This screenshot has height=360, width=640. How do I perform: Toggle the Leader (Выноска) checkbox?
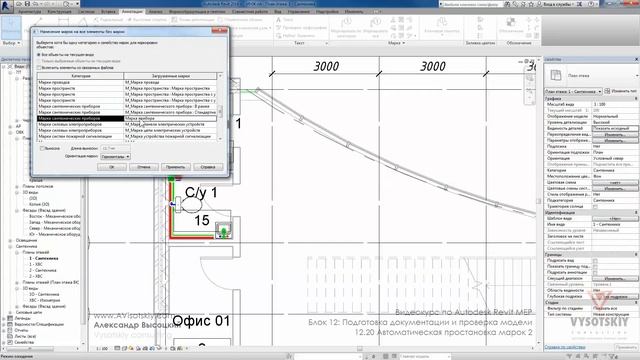click(x=42, y=149)
